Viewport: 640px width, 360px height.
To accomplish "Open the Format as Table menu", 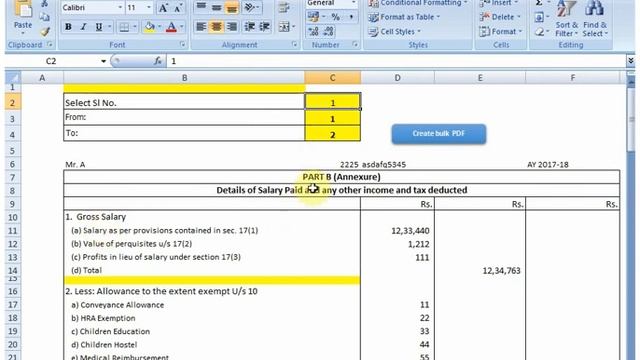I will 404,17.
